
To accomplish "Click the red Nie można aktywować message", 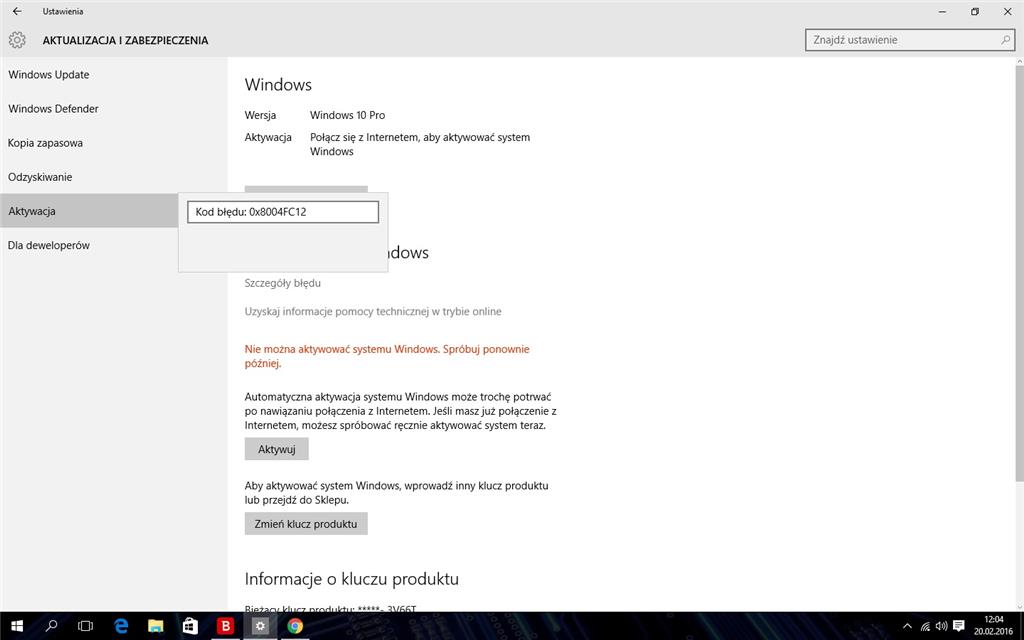I will (387, 356).
